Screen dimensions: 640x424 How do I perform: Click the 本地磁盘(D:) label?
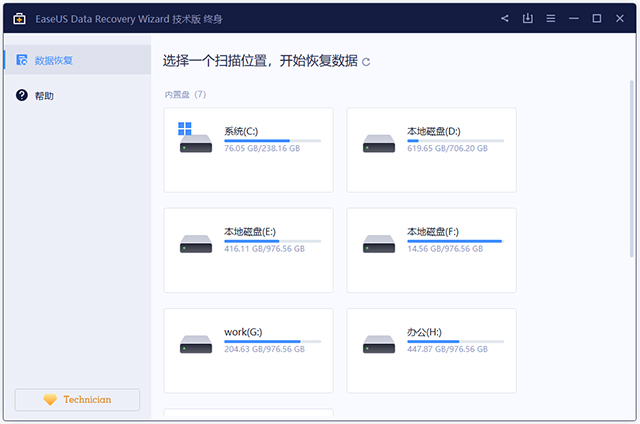click(433, 131)
